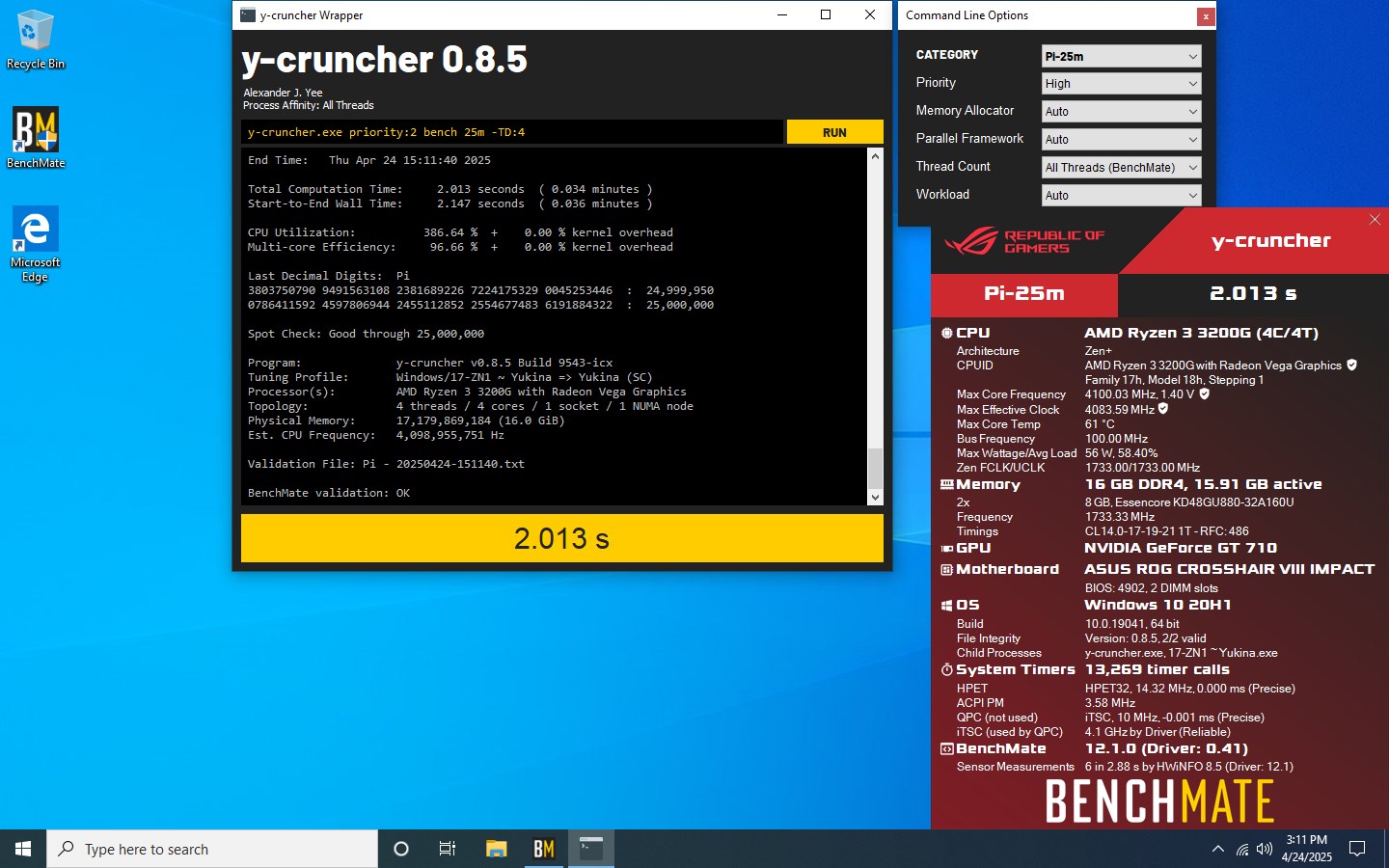Screen dimensions: 1389x868
Task: Open the BenchMate desktop shortcut
Action: pyautogui.click(x=36, y=138)
